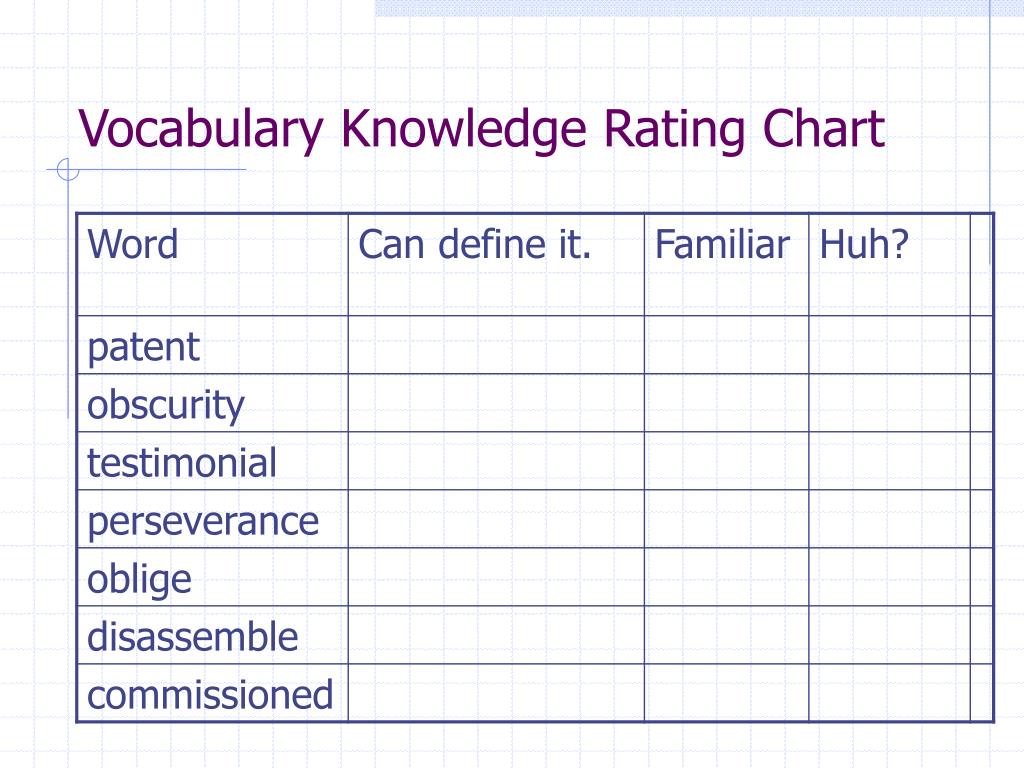Click the word 'obscurity' in the table
This screenshot has height=768, width=1024.
pos(165,405)
